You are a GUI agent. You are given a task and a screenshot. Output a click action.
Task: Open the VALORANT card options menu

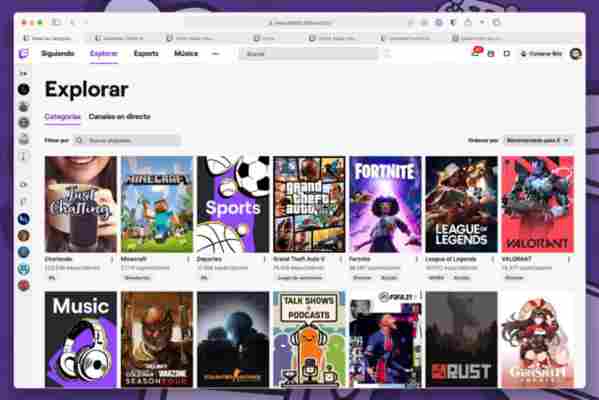pos(569,259)
